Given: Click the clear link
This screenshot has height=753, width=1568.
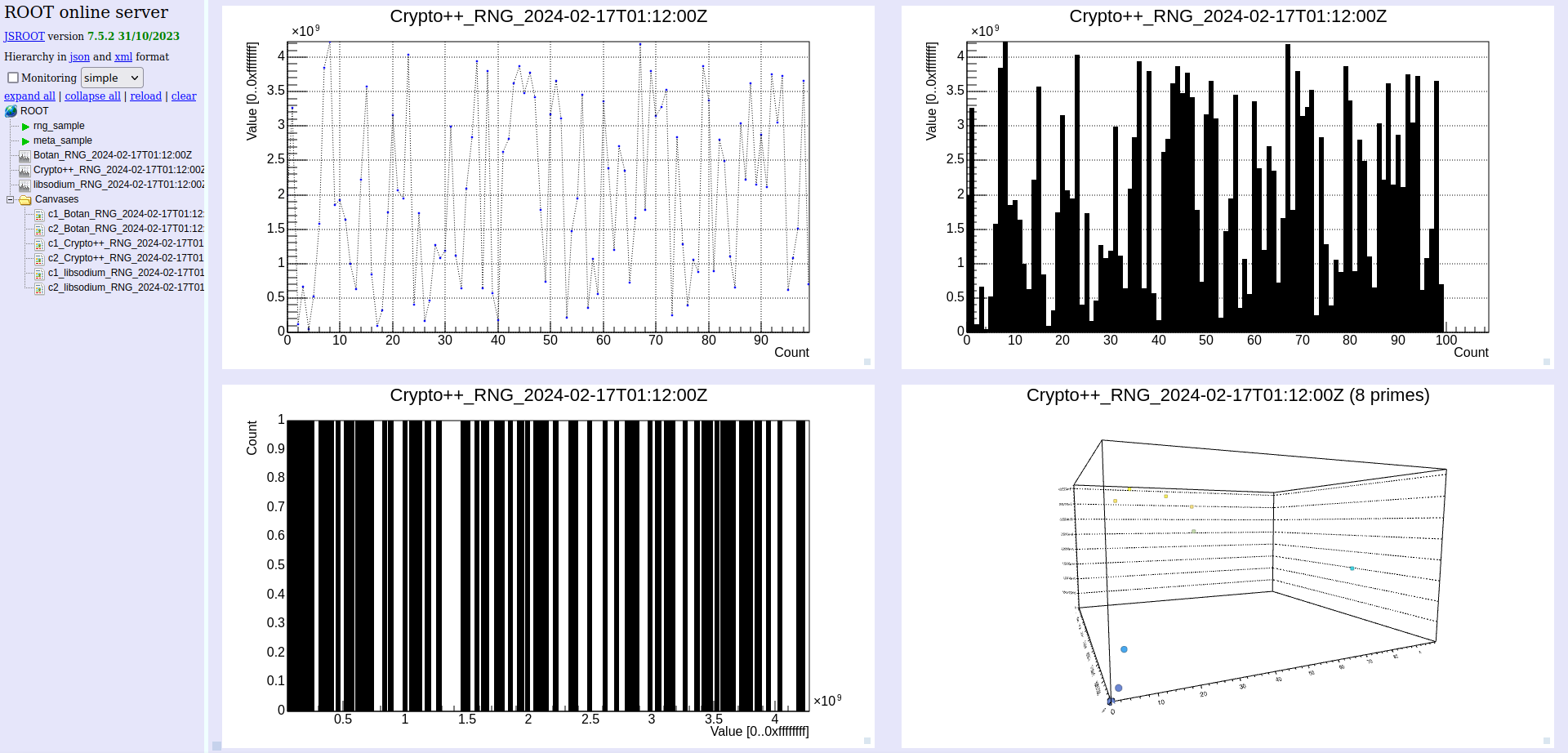Looking at the screenshot, I should pyautogui.click(x=184, y=96).
